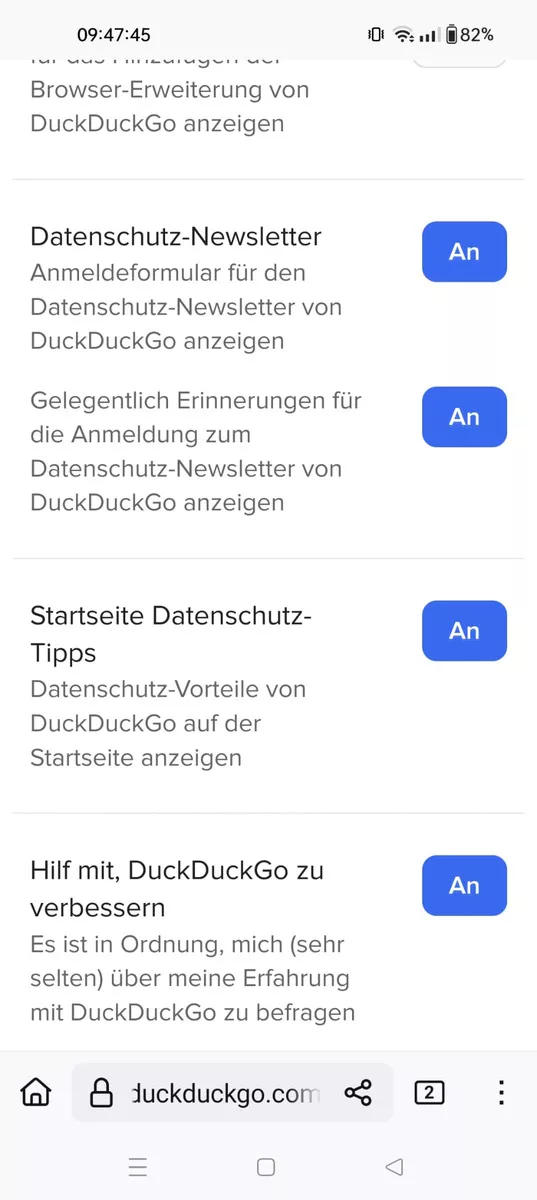Viewport: 537px width, 1200px height.
Task: Toggle Startseite Datenschutz-Tipps setting
Action: point(464,631)
